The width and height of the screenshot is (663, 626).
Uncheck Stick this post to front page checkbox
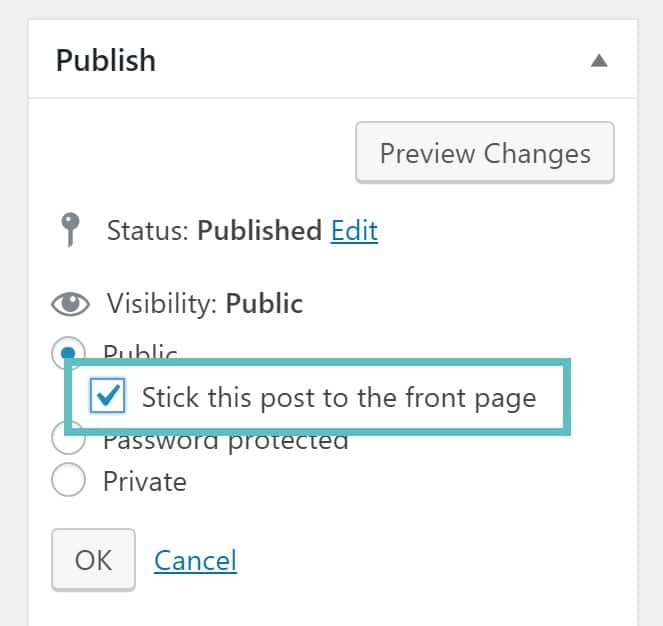pos(107,397)
